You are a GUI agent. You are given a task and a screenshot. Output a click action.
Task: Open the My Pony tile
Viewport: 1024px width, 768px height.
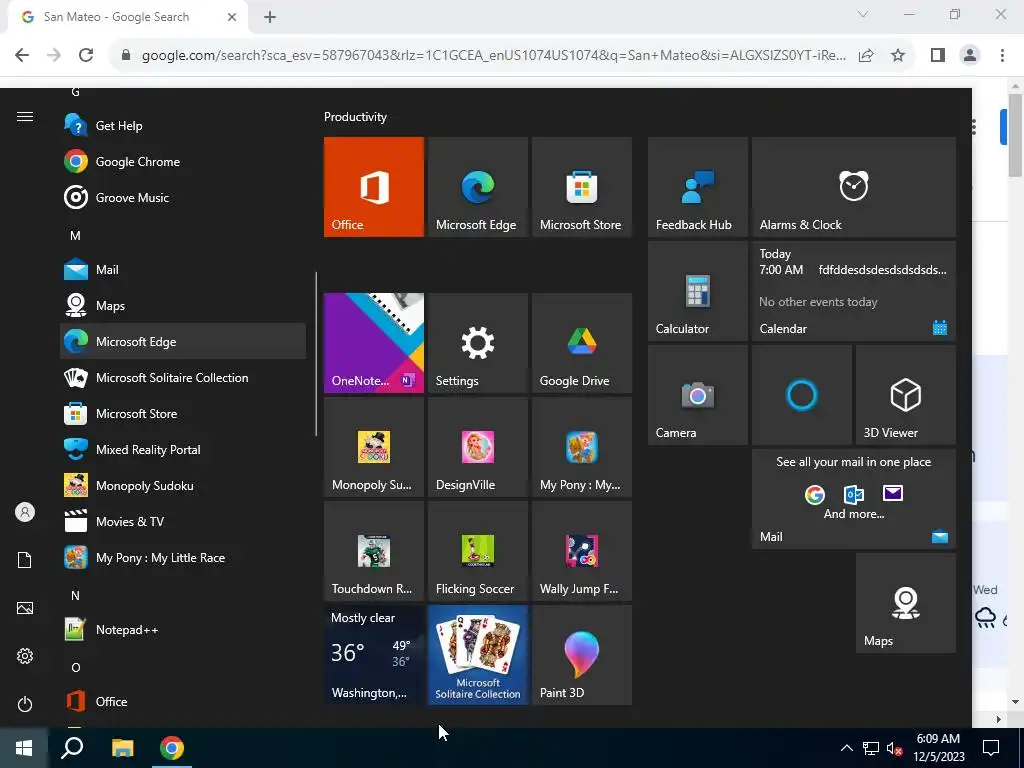582,447
